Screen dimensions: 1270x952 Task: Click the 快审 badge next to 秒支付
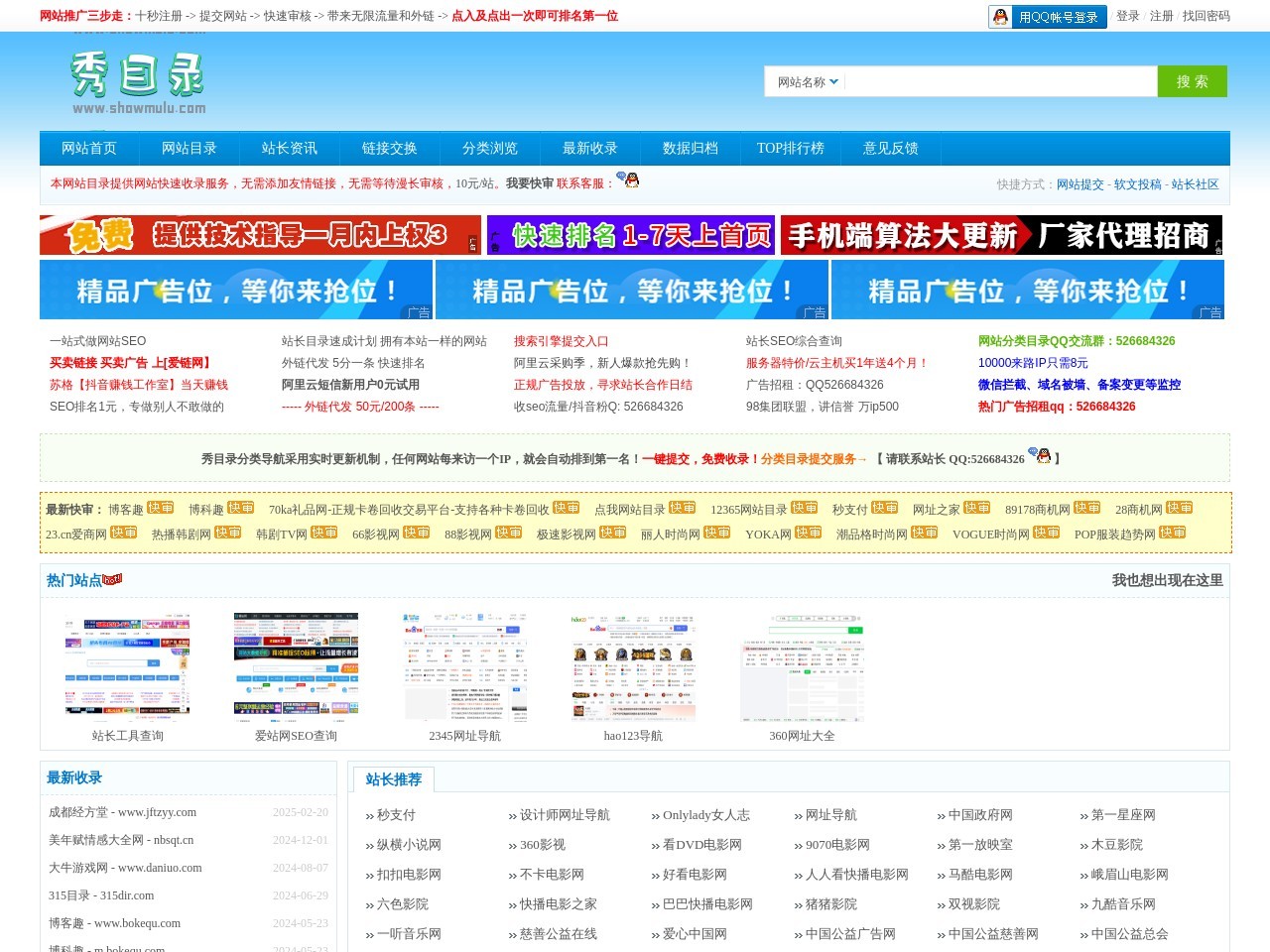tap(885, 508)
